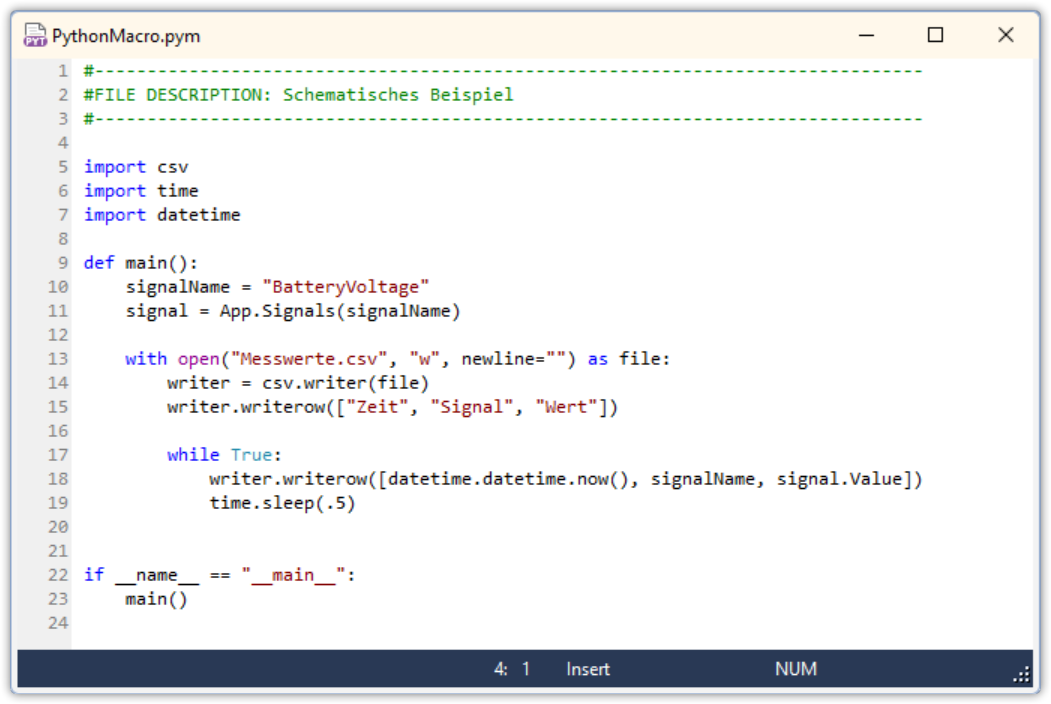Screen dimensions: 1051x704
Task: Click the 'main()' call on line 23
Action: coord(156,599)
